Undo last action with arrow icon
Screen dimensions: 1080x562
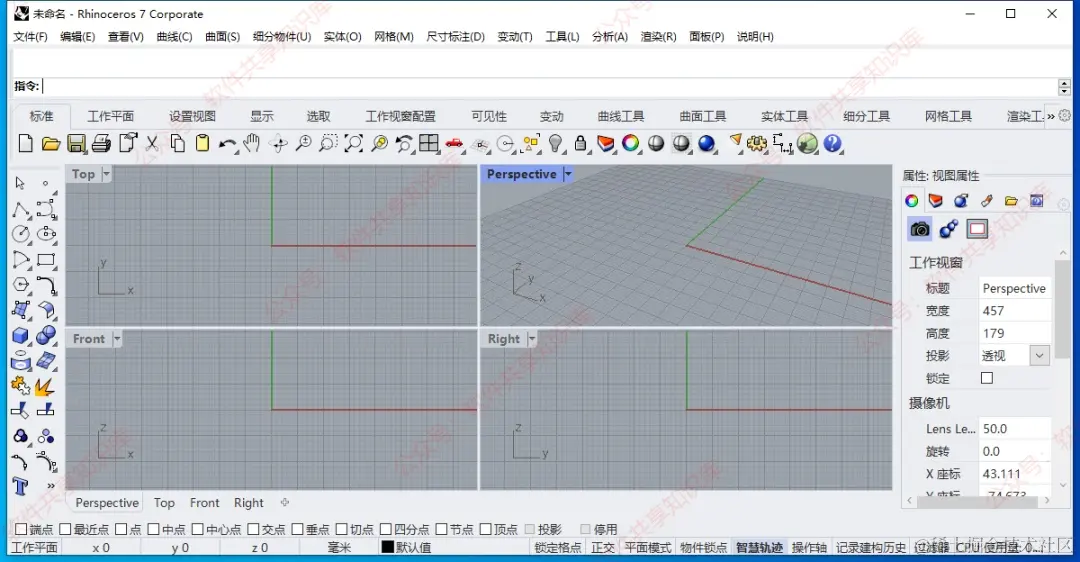coord(227,143)
